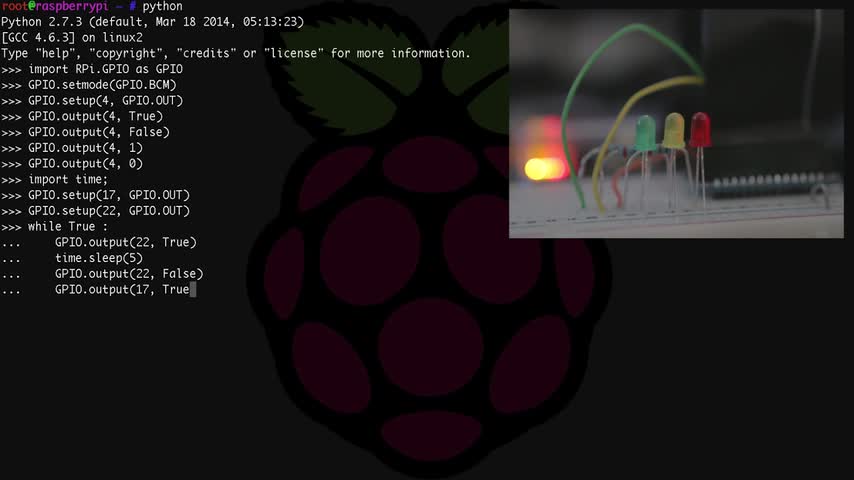
Task: Click the 'GPIO.setup(17, GPIO.OUT)' line
Action: (109, 195)
